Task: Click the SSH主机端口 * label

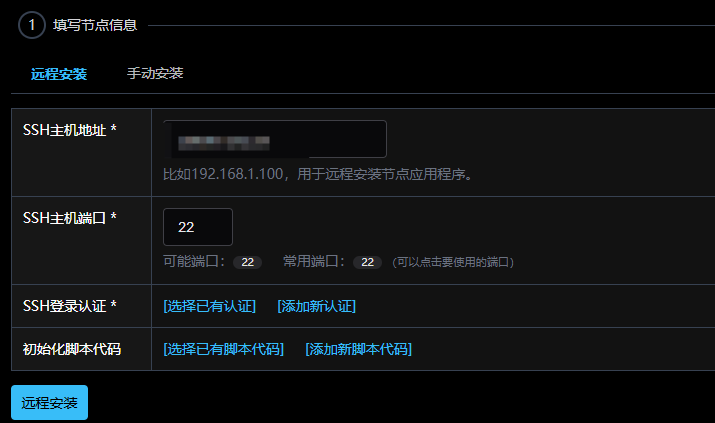Action: 70,218
